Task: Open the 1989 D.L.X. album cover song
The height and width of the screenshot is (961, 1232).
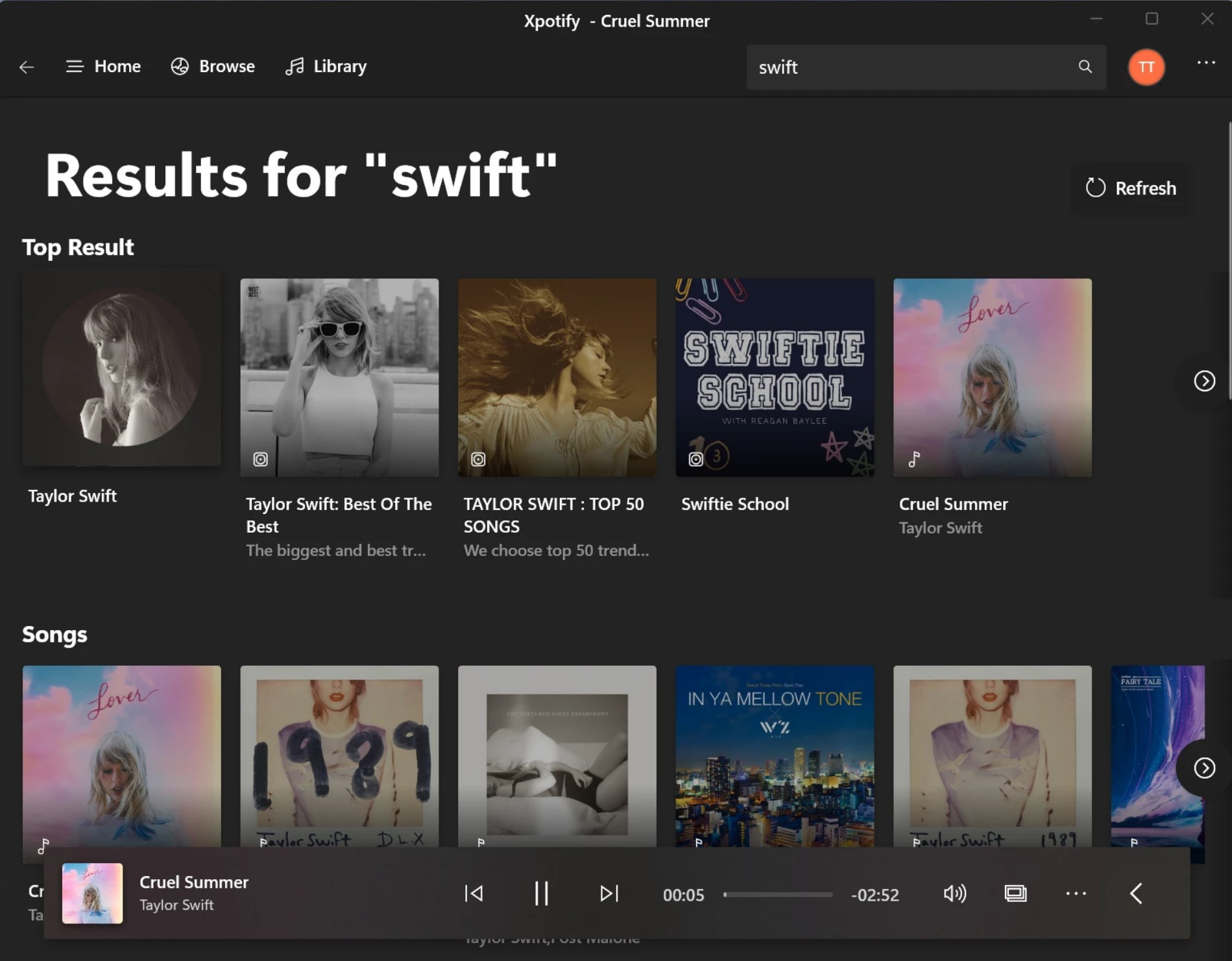Action: click(x=339, y=757)
